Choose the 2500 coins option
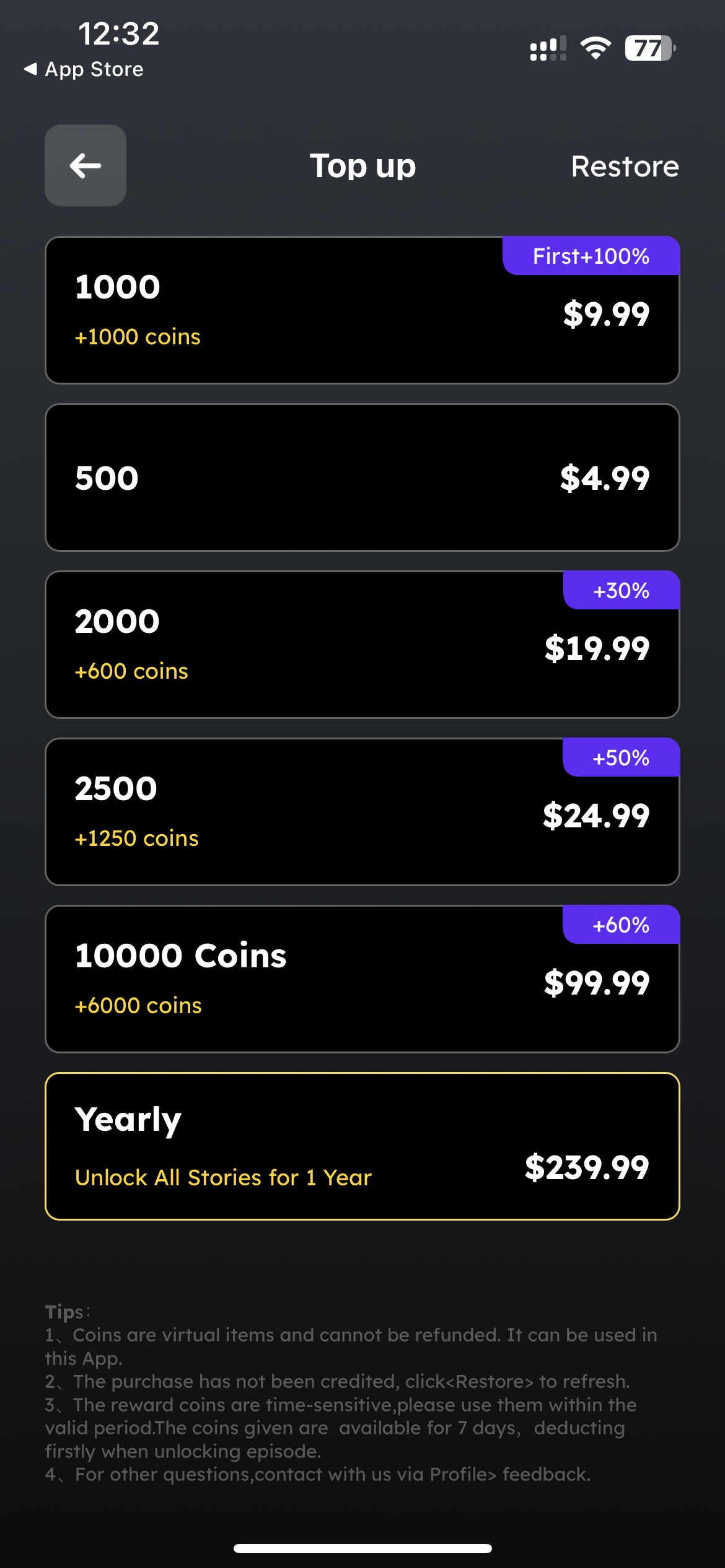This screenshot has width=725, height=1568. click(362, 812)
